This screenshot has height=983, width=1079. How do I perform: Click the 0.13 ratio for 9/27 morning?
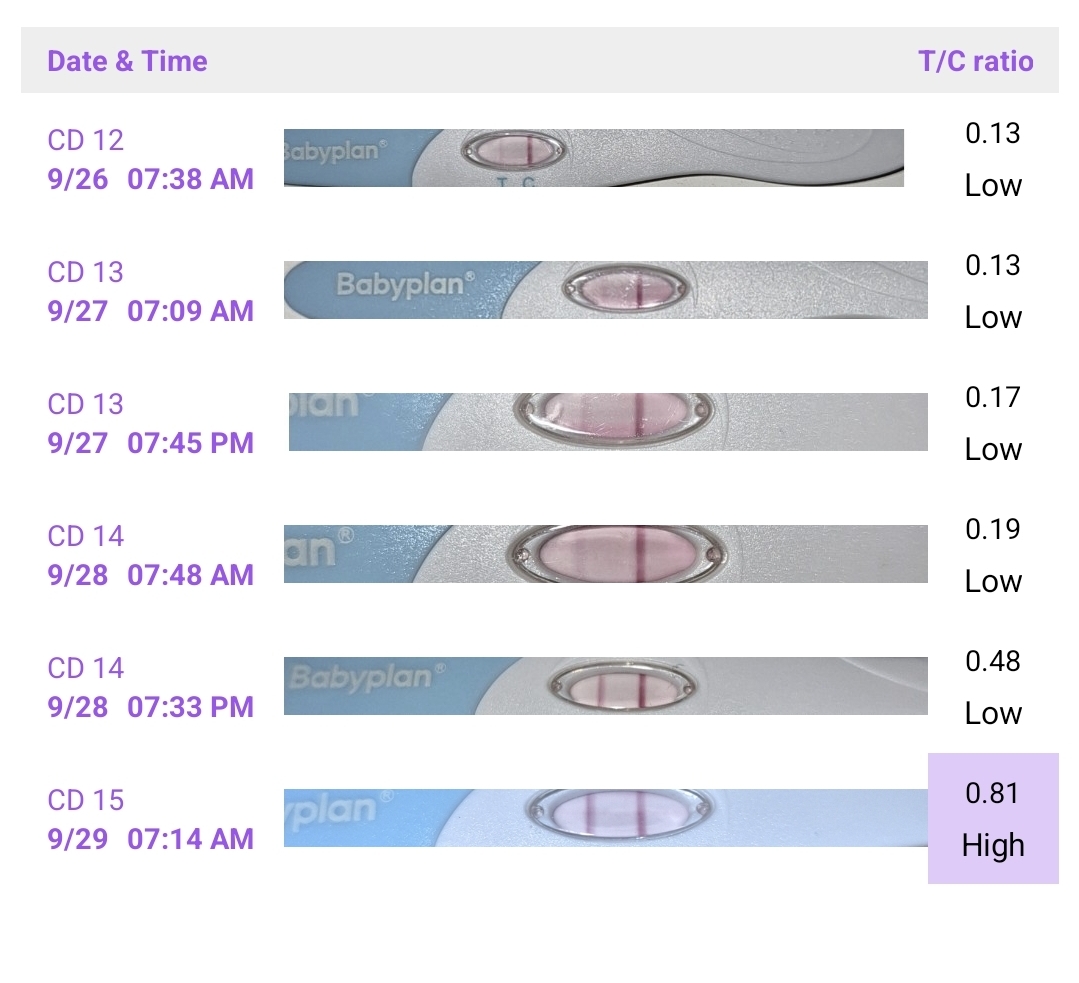(993, 266)
